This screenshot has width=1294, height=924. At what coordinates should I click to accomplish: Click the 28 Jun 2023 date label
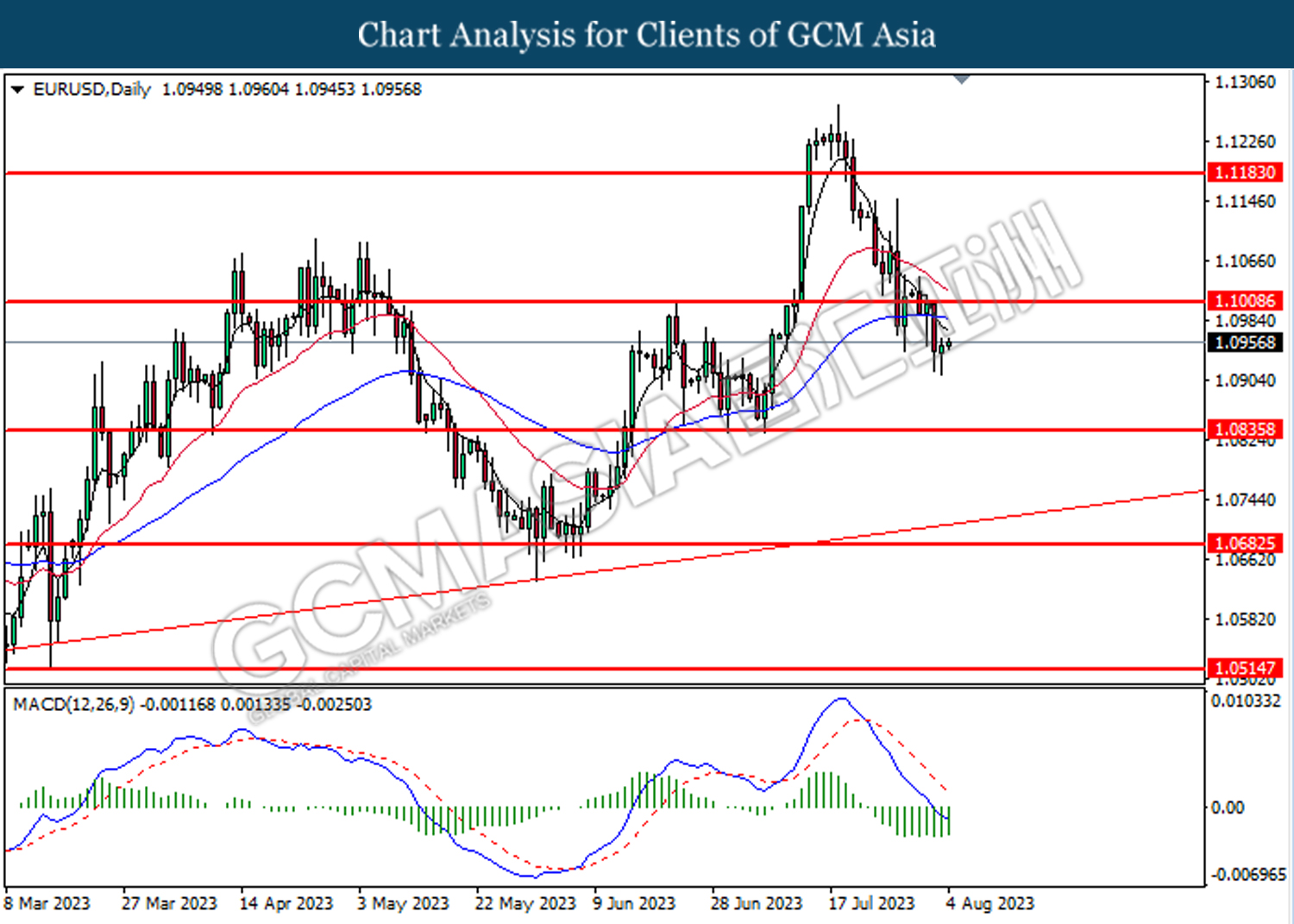point(757,903)
